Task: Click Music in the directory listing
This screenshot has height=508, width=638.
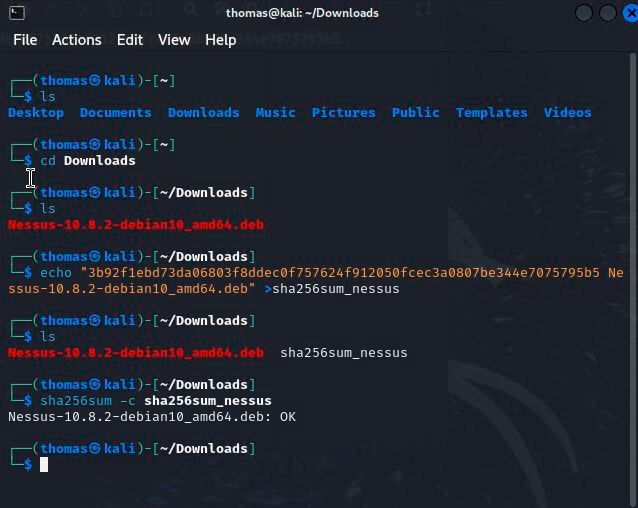Action: (275, 113)
